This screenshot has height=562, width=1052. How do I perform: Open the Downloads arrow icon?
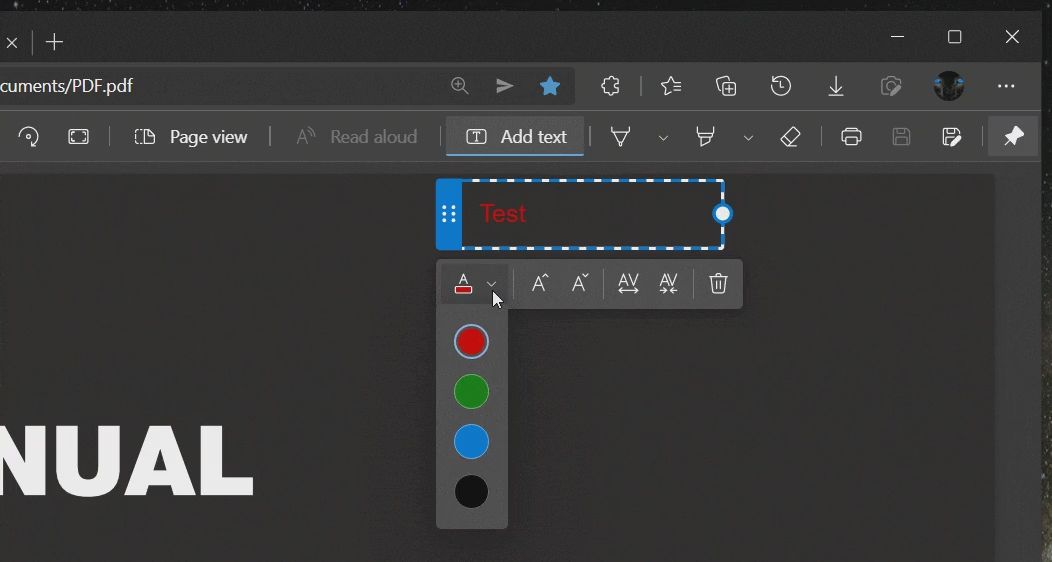pyautogui.click(x=836, y=86)
